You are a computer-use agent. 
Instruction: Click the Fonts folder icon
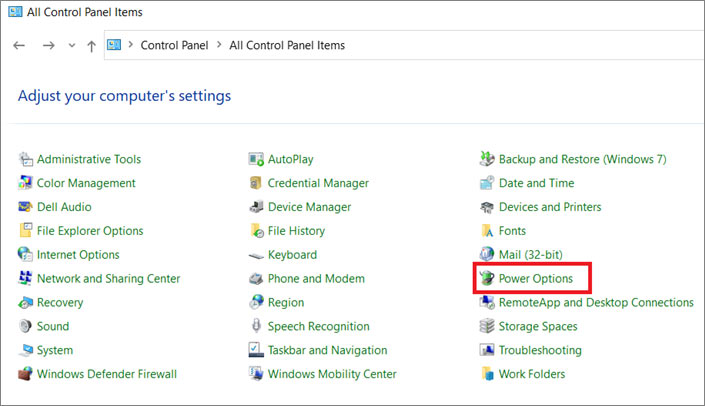tap(487, 231)
